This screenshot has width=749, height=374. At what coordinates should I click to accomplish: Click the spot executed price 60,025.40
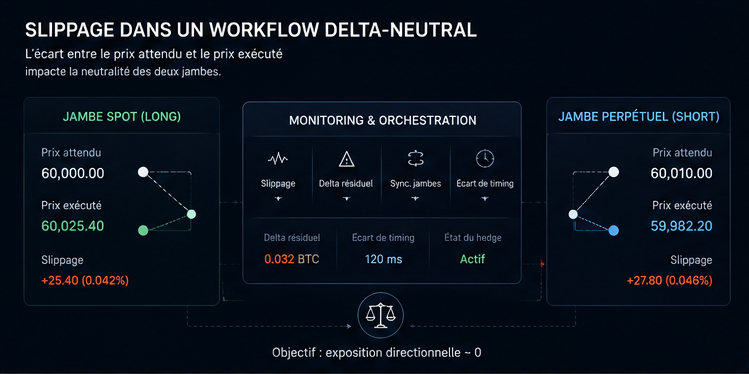pos(73,225)
